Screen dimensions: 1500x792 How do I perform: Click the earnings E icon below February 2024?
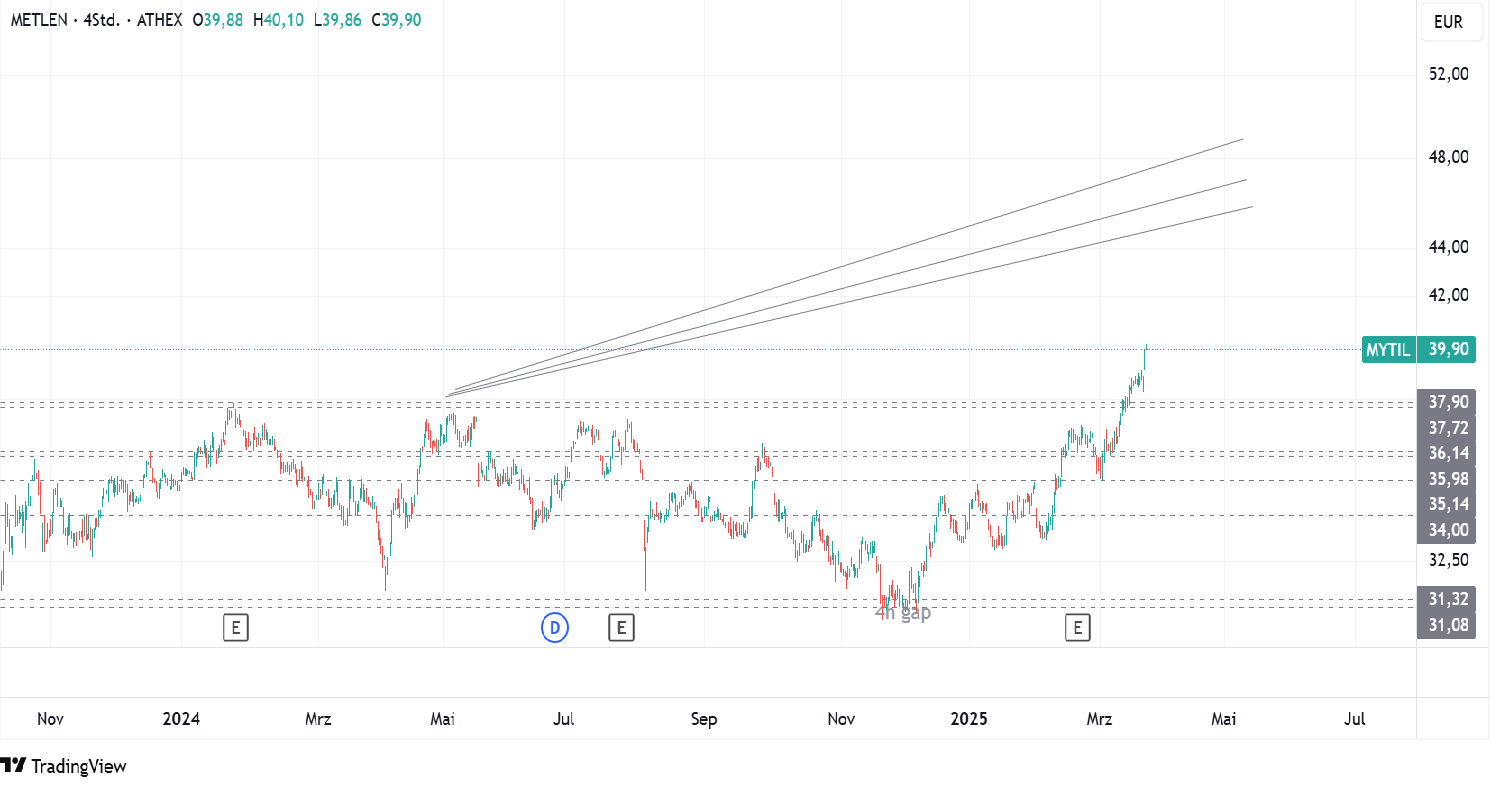click(x=235, y=628)
